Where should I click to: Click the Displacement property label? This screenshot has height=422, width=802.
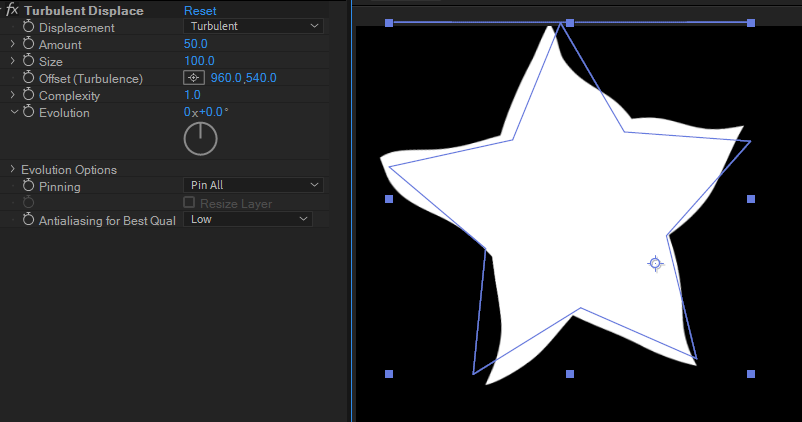[x=77, y=28]
